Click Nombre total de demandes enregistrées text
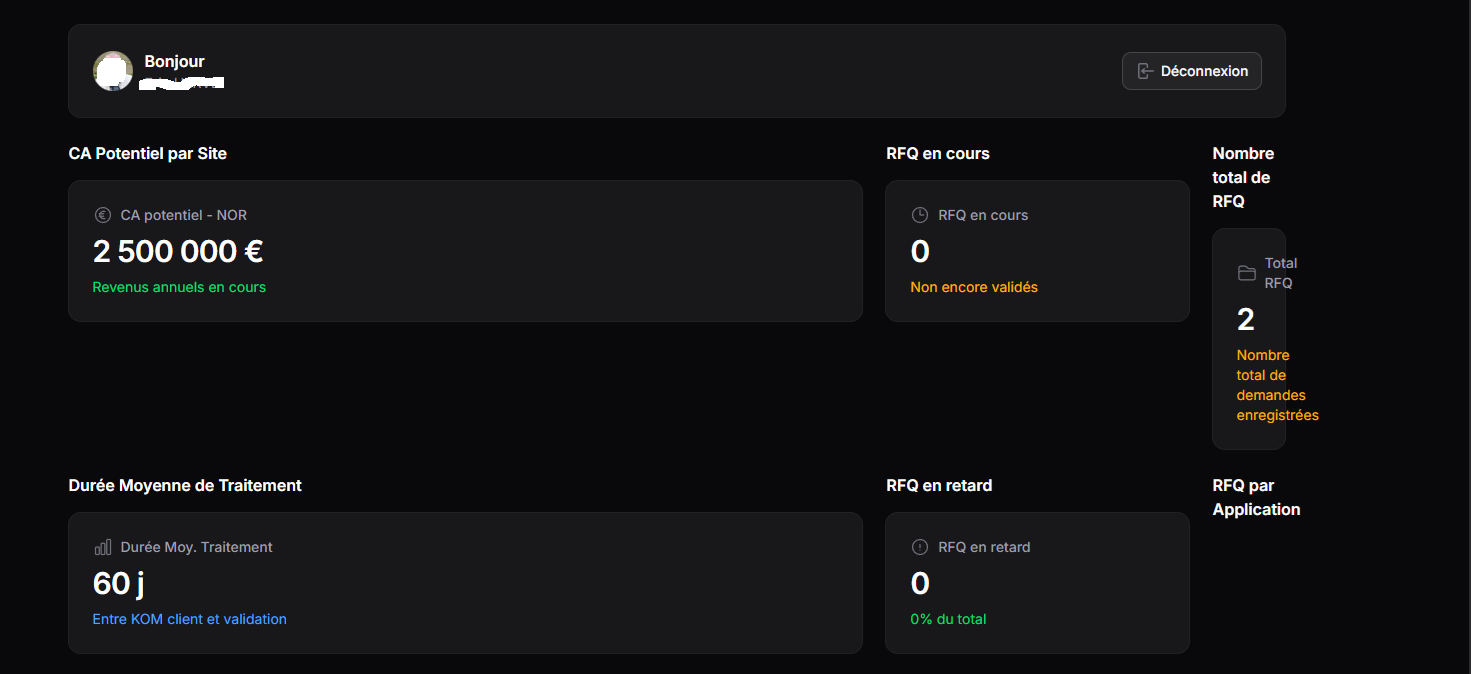Screen dimensions: 1471x674 tap(1276, 385)
